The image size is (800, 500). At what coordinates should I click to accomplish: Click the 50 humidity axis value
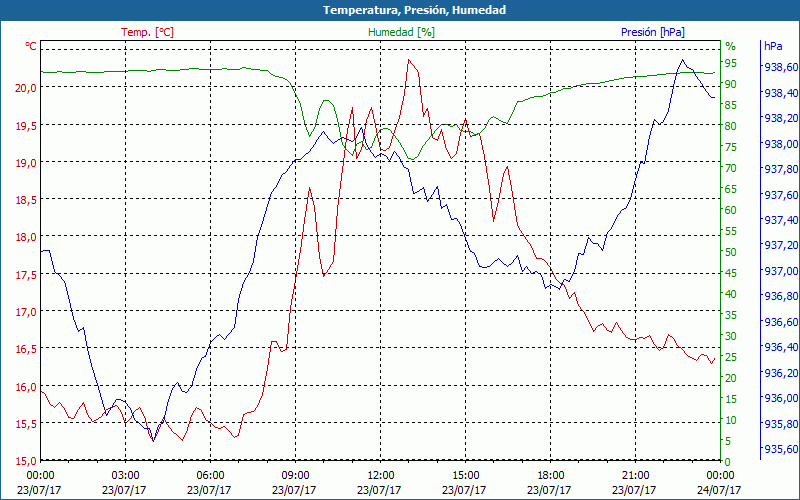(731, 252)
